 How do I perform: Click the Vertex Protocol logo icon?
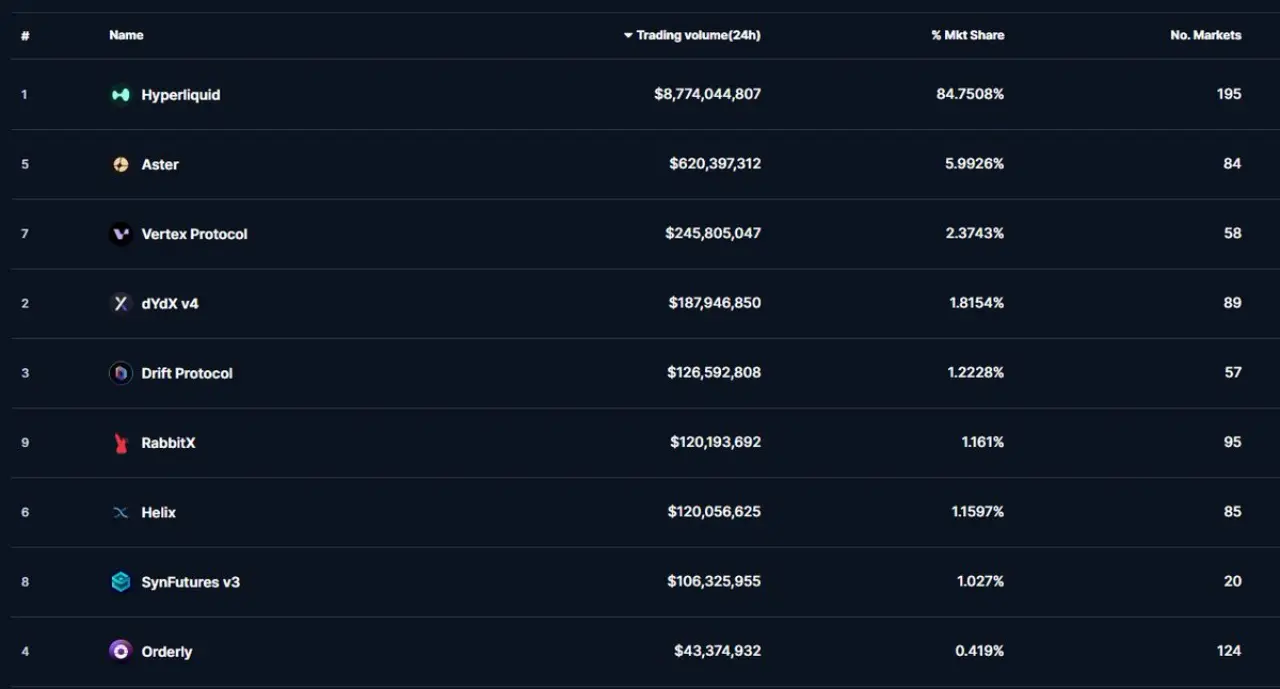pyautogui.click(x=121, y=234)
